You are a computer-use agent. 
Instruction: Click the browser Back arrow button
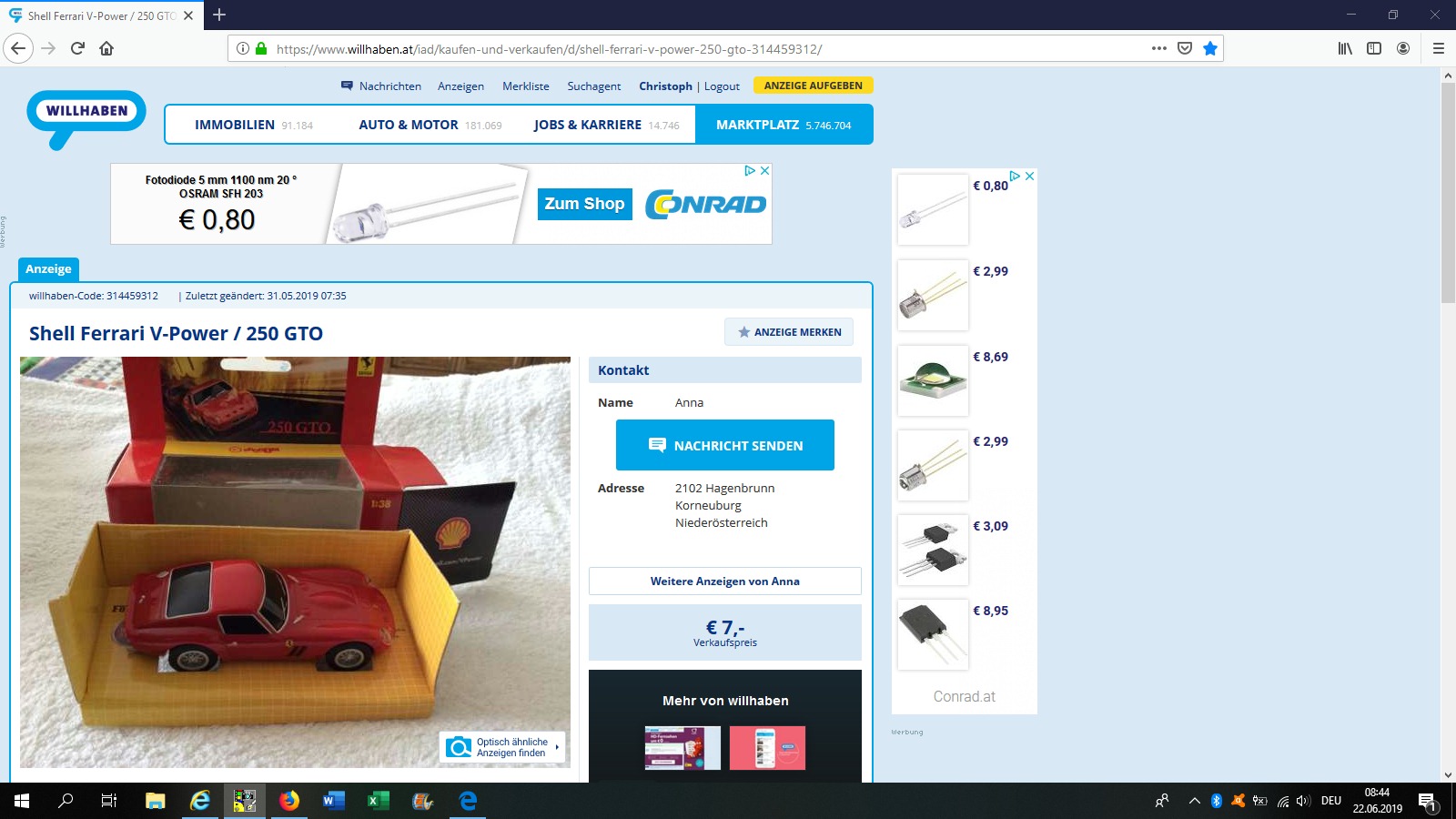point(18,48)
